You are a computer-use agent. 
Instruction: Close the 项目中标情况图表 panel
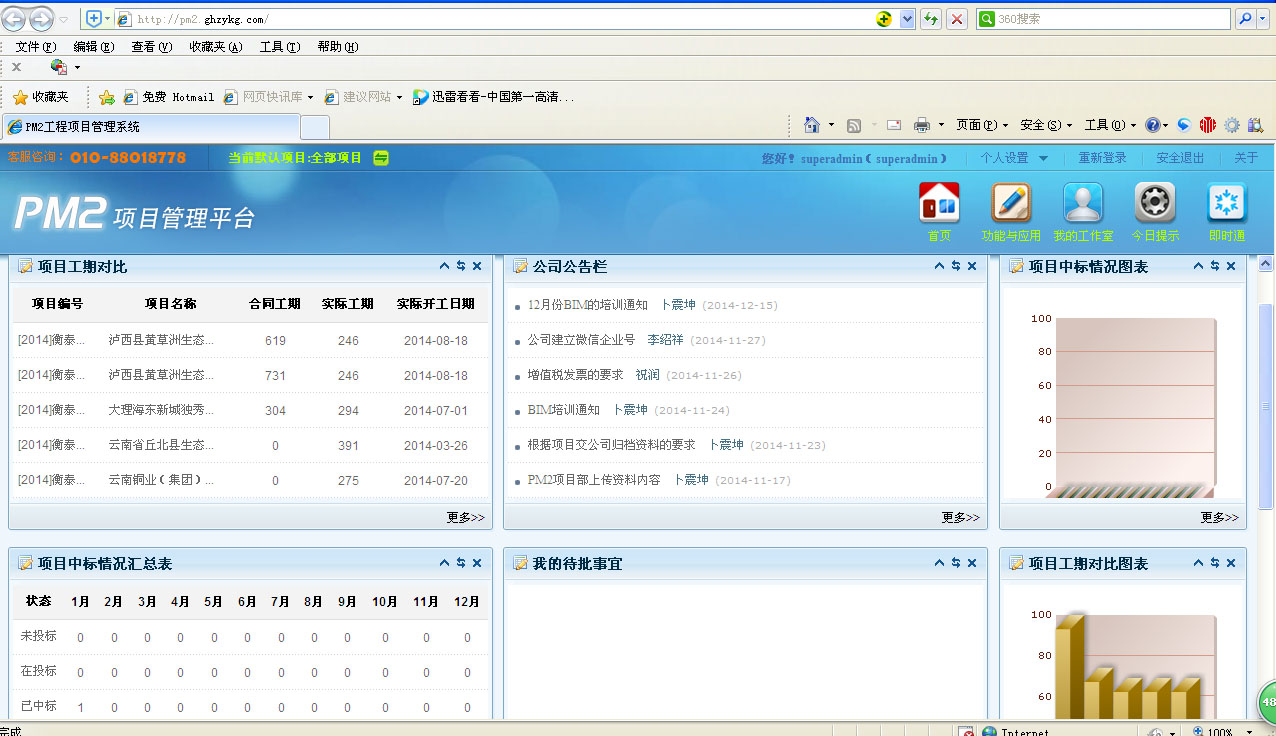click(x=1231, y=266)
